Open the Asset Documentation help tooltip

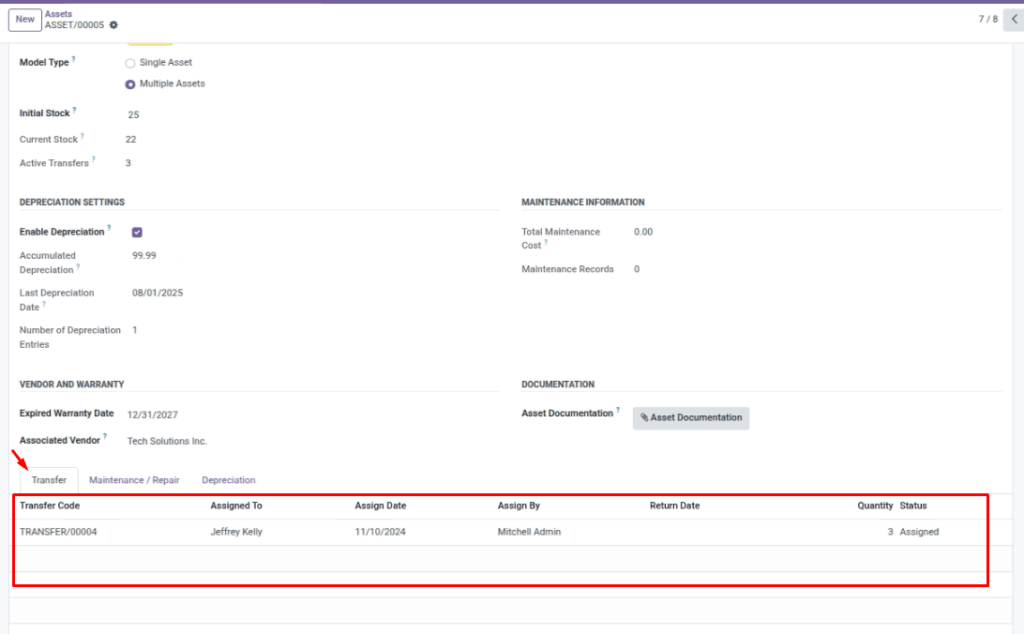pyautogui.click(x=618, y=409)
